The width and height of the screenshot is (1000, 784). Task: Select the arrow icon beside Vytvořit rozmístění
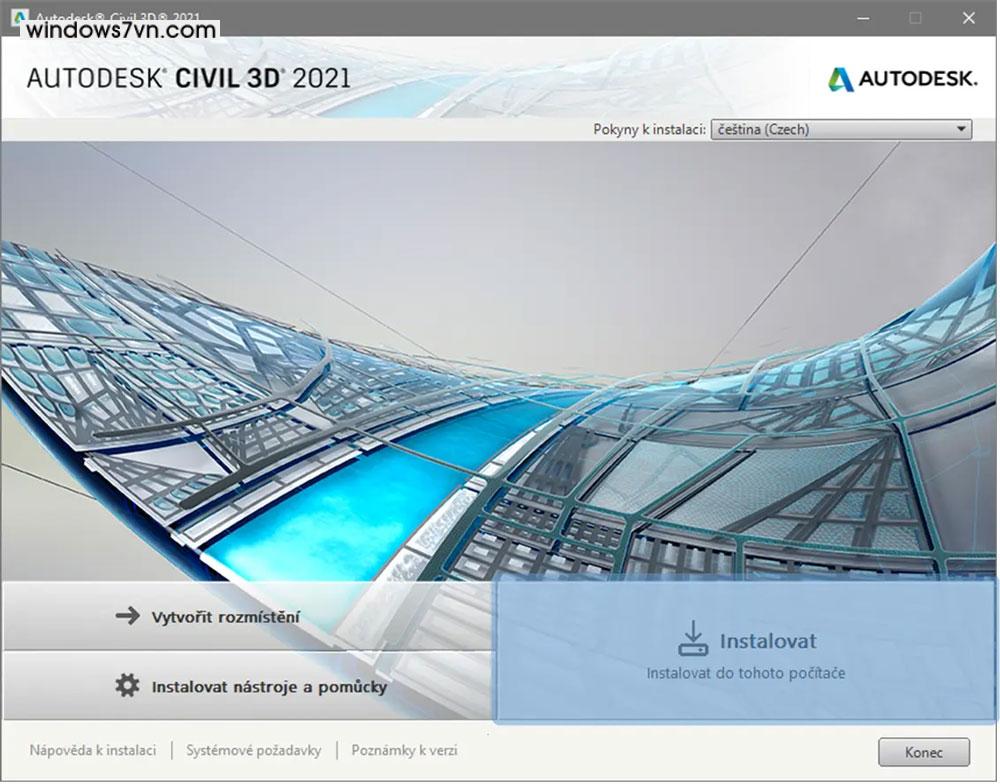point(123,616)
